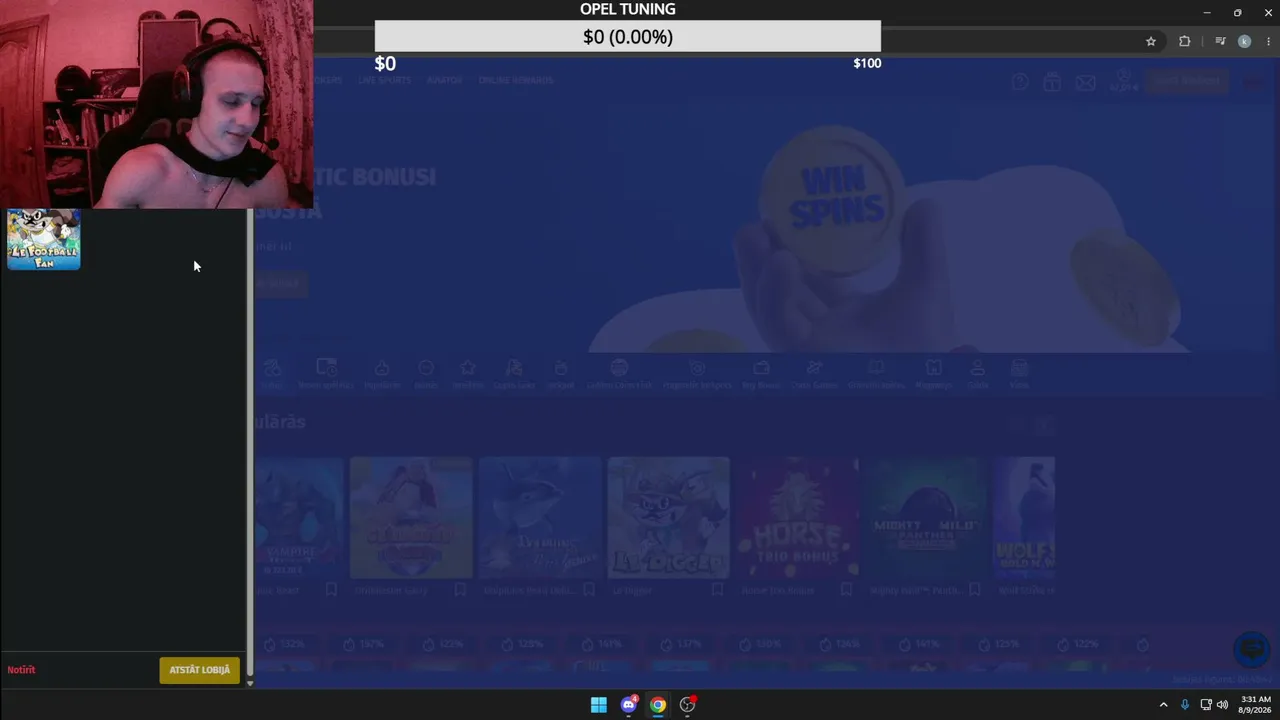Click the deposit button in the site header
This screenshot has width=1280, height=720.
click(1187, 81)
